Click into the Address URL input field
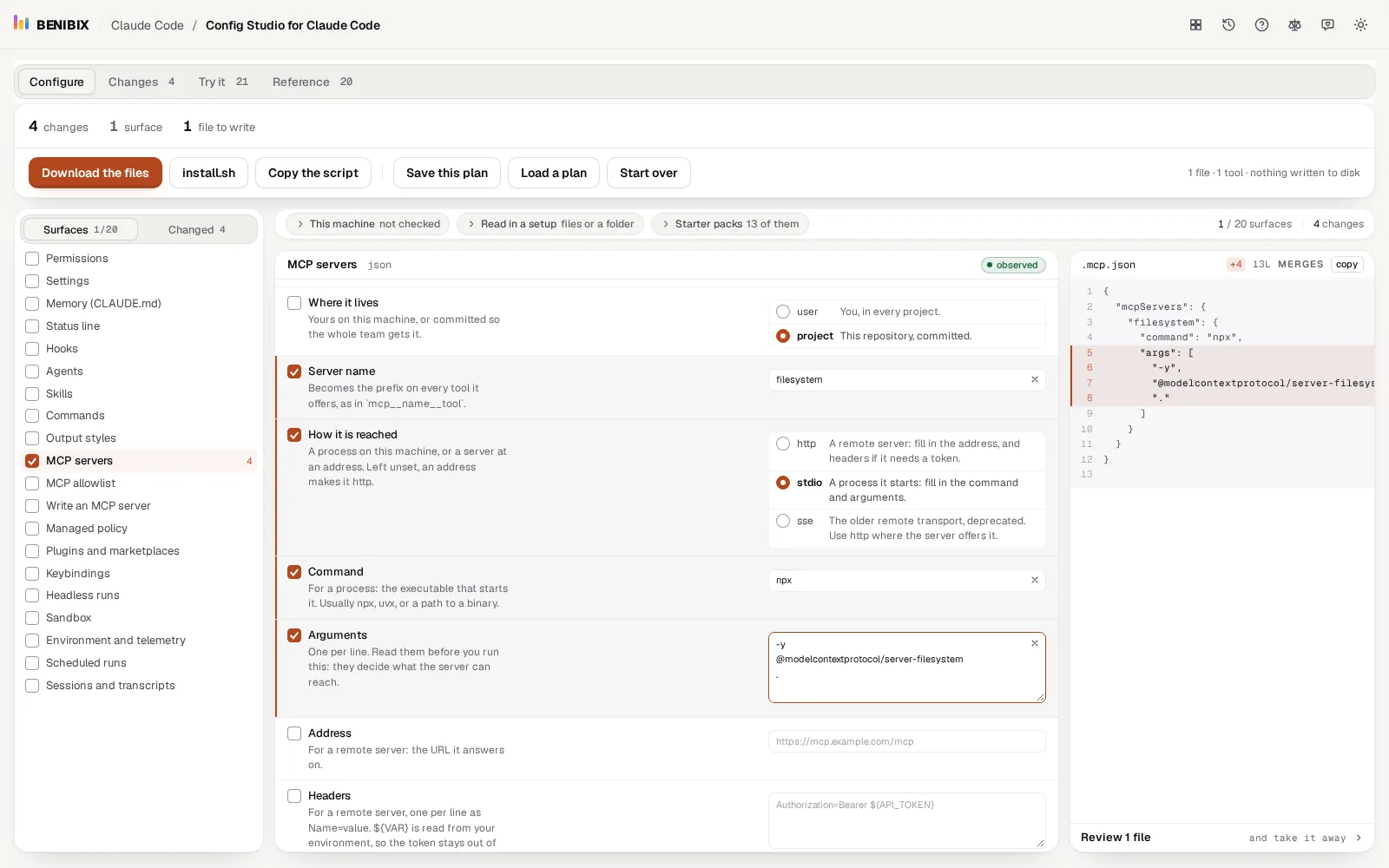The image size is (1389, 868). (x=906, y=741)
